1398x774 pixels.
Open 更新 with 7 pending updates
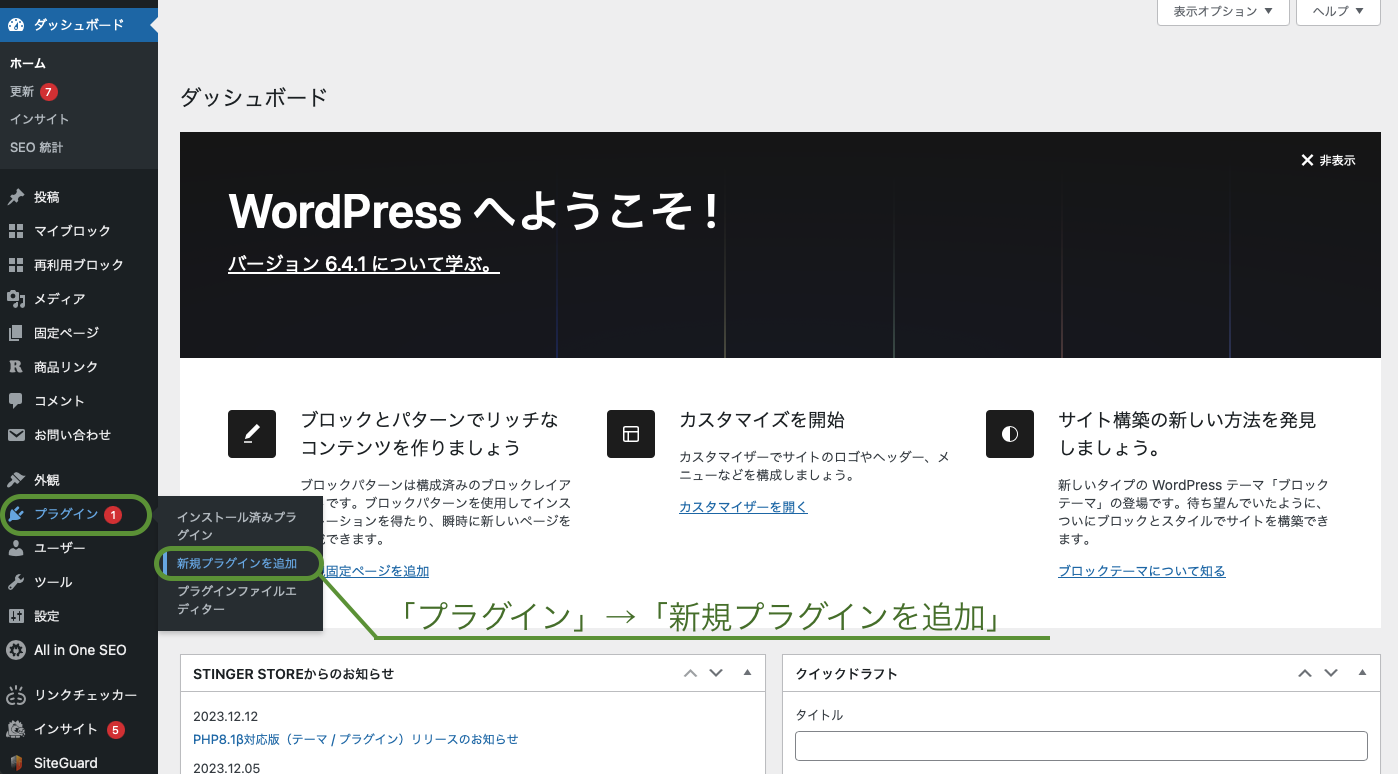(x=34, y=91)
